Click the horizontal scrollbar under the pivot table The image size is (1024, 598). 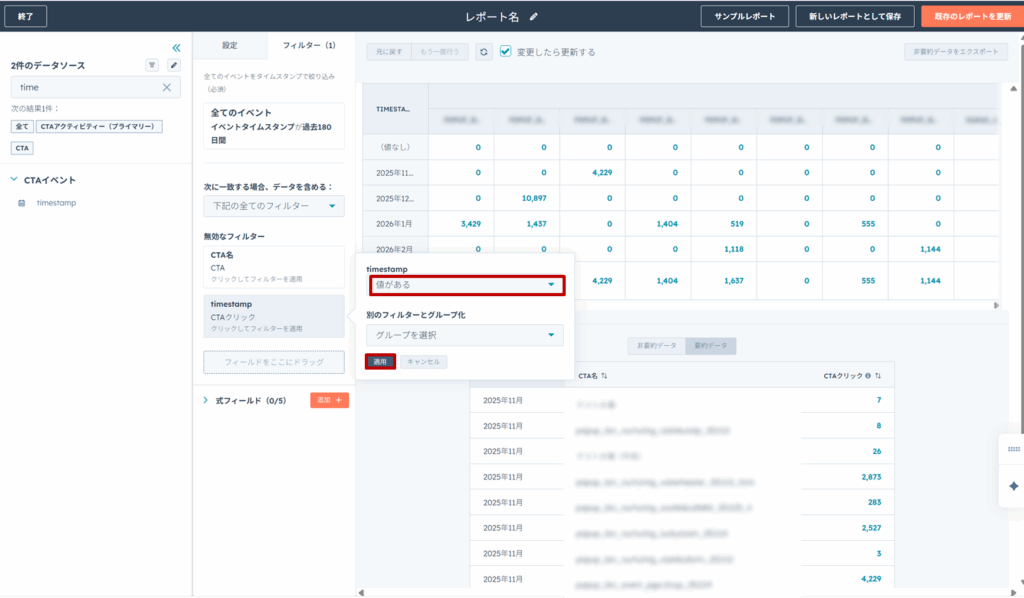[x=680, y=306]
